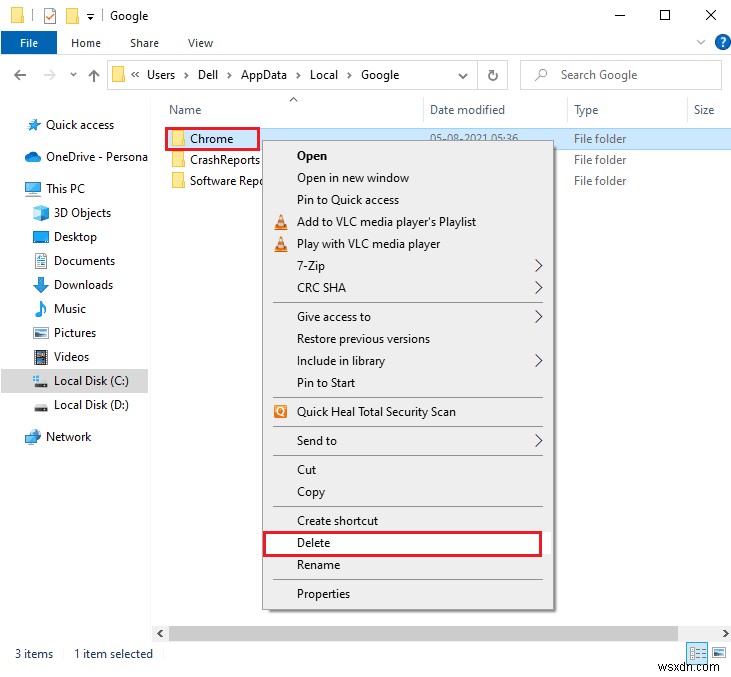Viewport: 731px width, 677px height.
Task: Click Dell in the address breadcrumb
Action: 208,75
